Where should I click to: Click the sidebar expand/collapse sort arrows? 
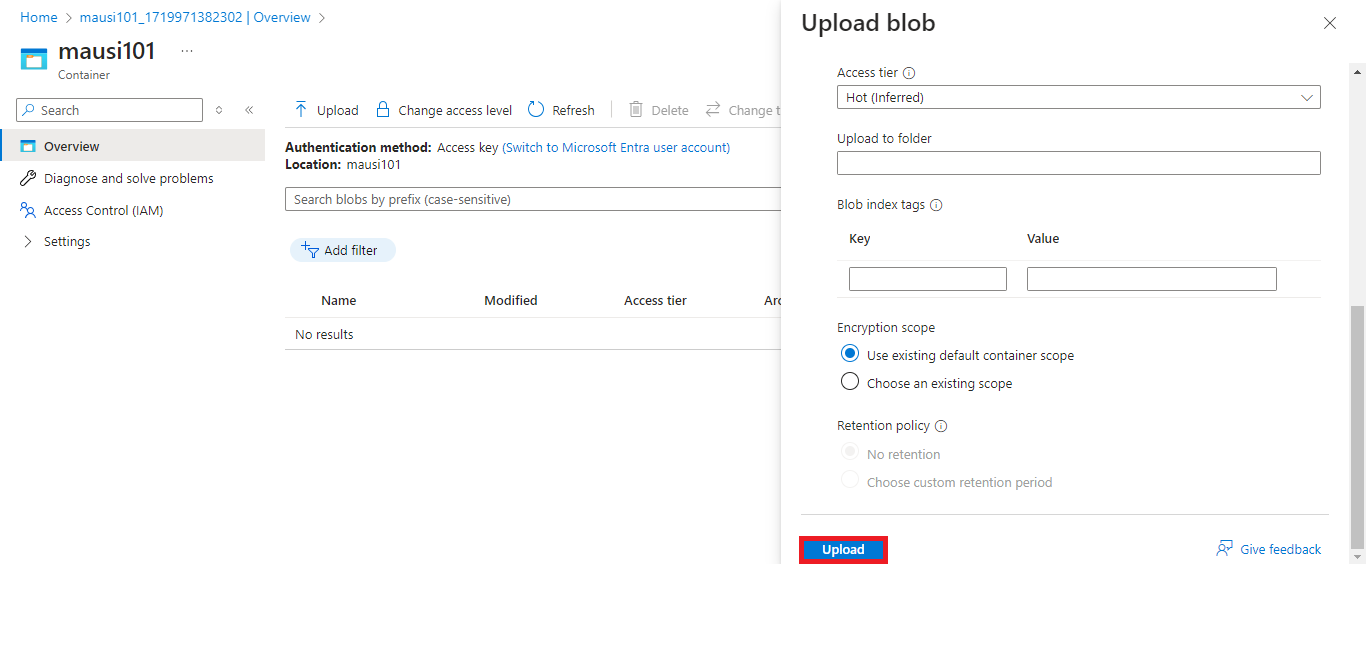coord(219,110)
